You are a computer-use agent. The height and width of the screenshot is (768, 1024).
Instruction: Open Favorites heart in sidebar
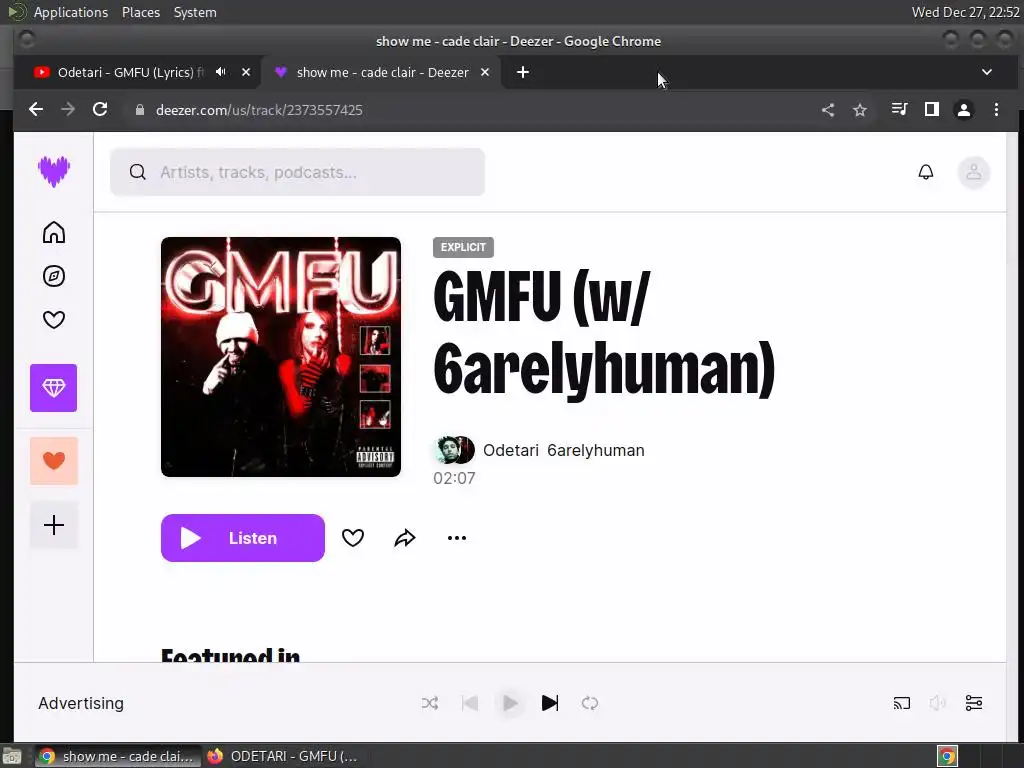[54, 319]
